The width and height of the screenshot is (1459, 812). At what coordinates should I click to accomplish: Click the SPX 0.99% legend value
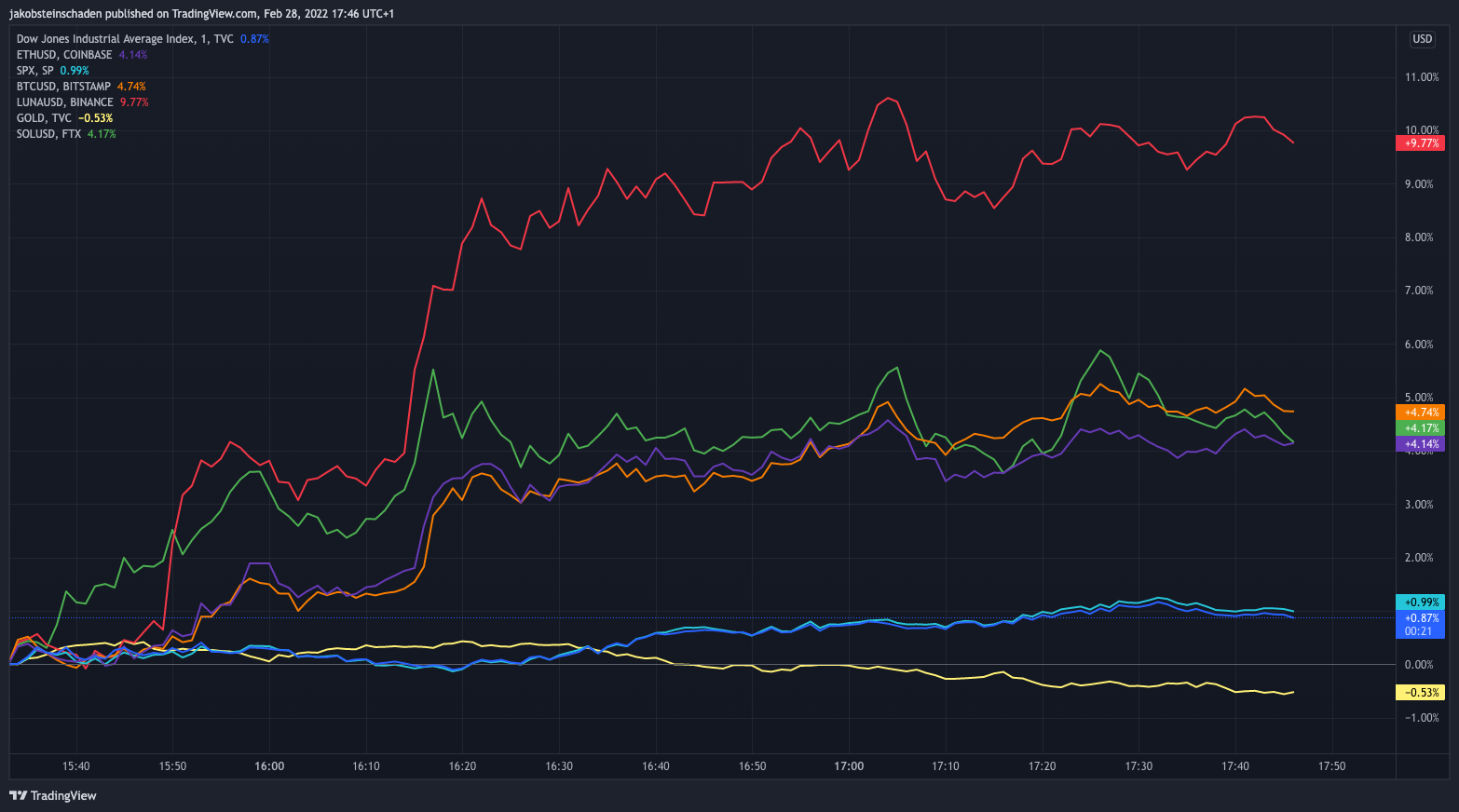(x=75, y=71)
